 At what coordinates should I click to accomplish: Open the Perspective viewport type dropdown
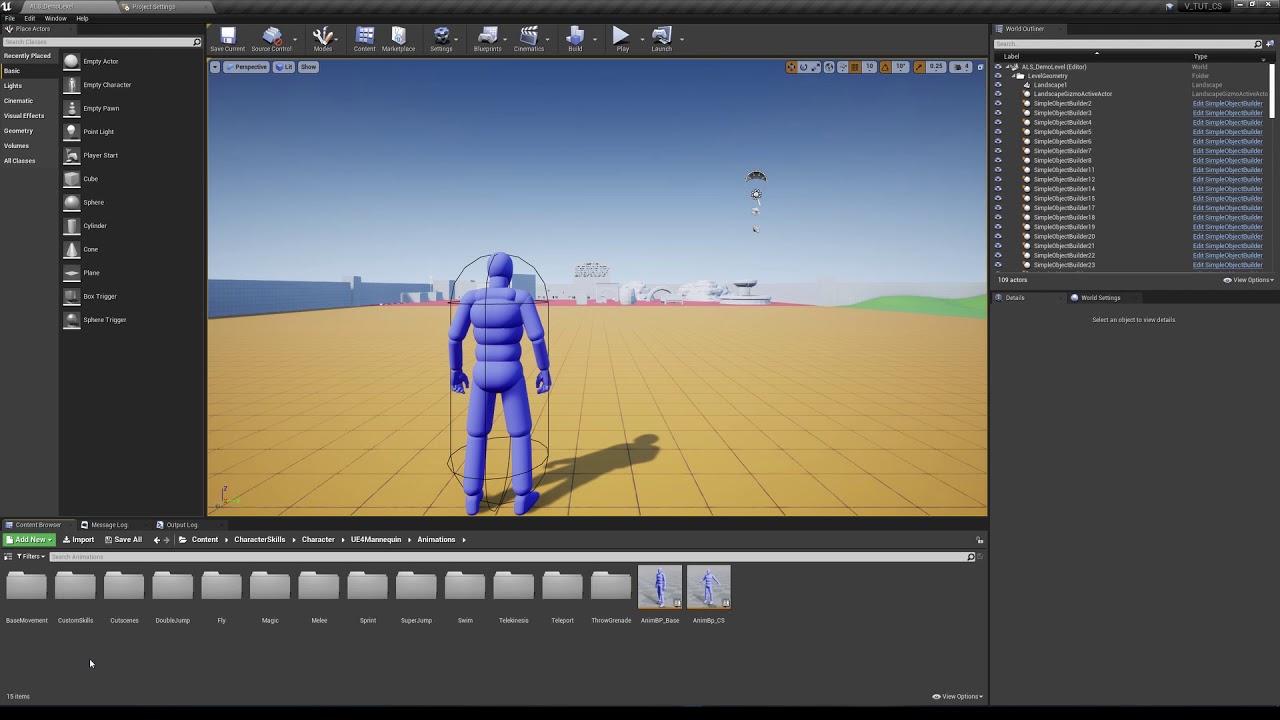pyautogui.click(x=246, y=67)
